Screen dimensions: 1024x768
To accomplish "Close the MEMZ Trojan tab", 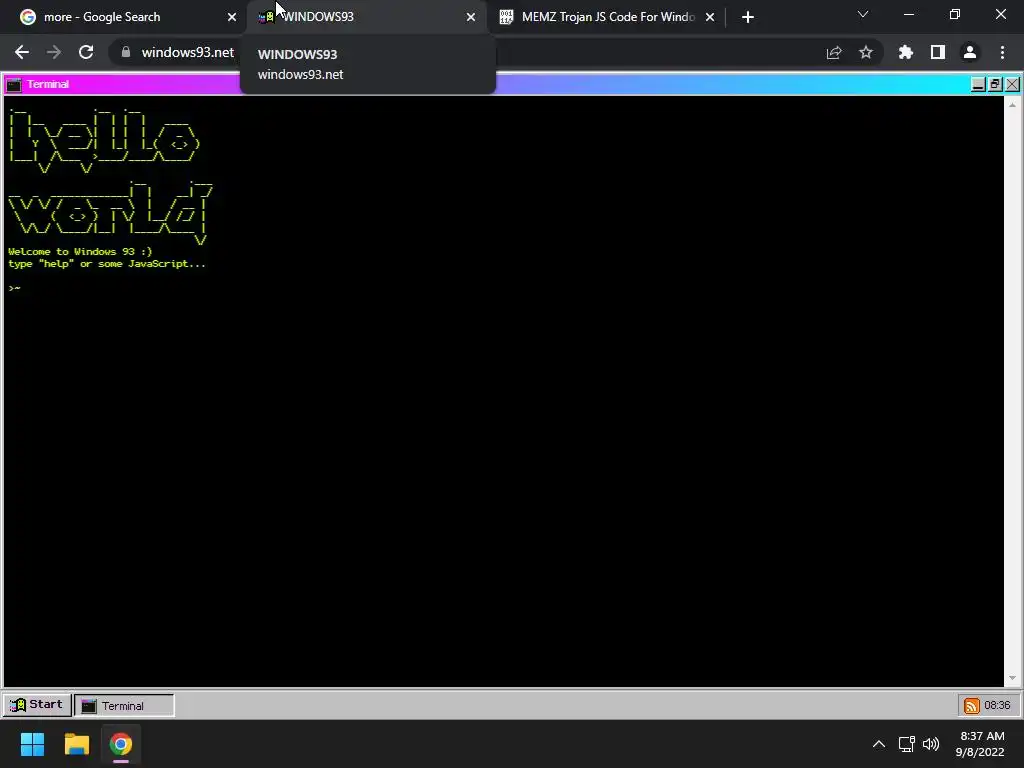I will 710,17.
